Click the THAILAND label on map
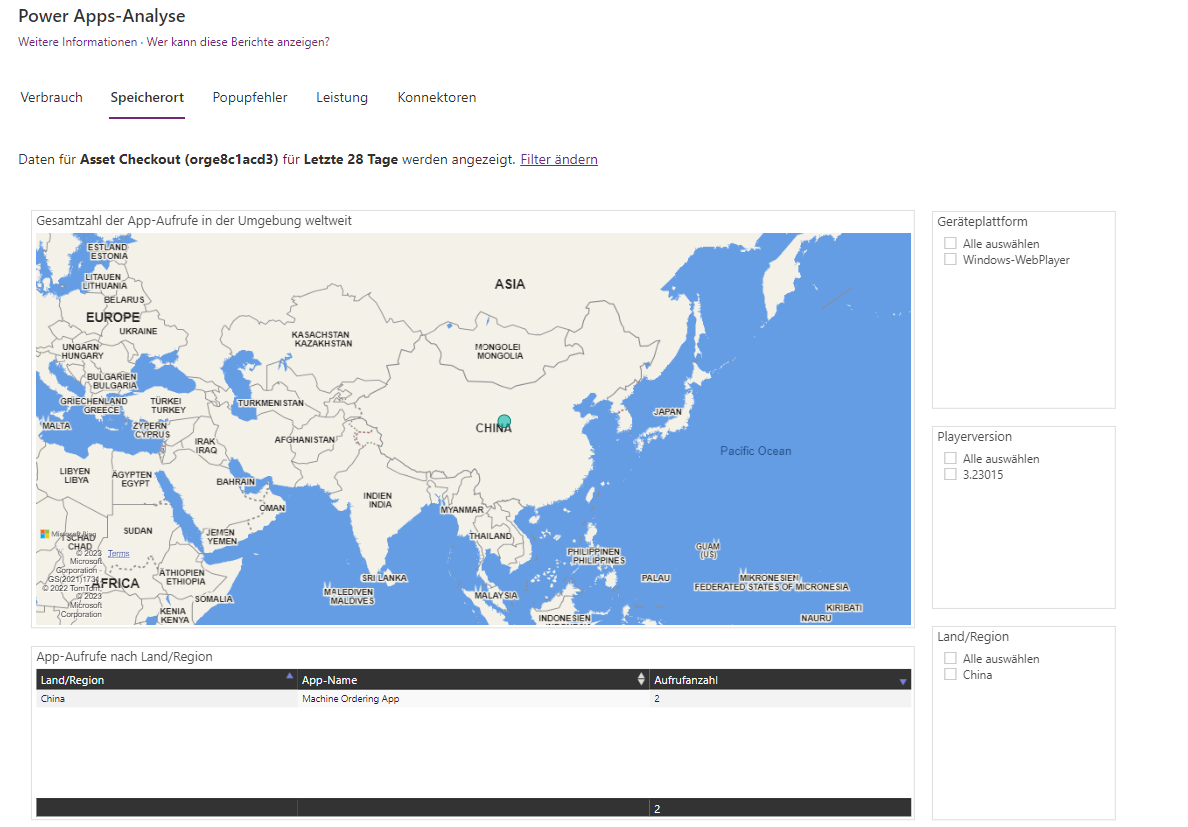The image size is (1188, 827). 490,535
